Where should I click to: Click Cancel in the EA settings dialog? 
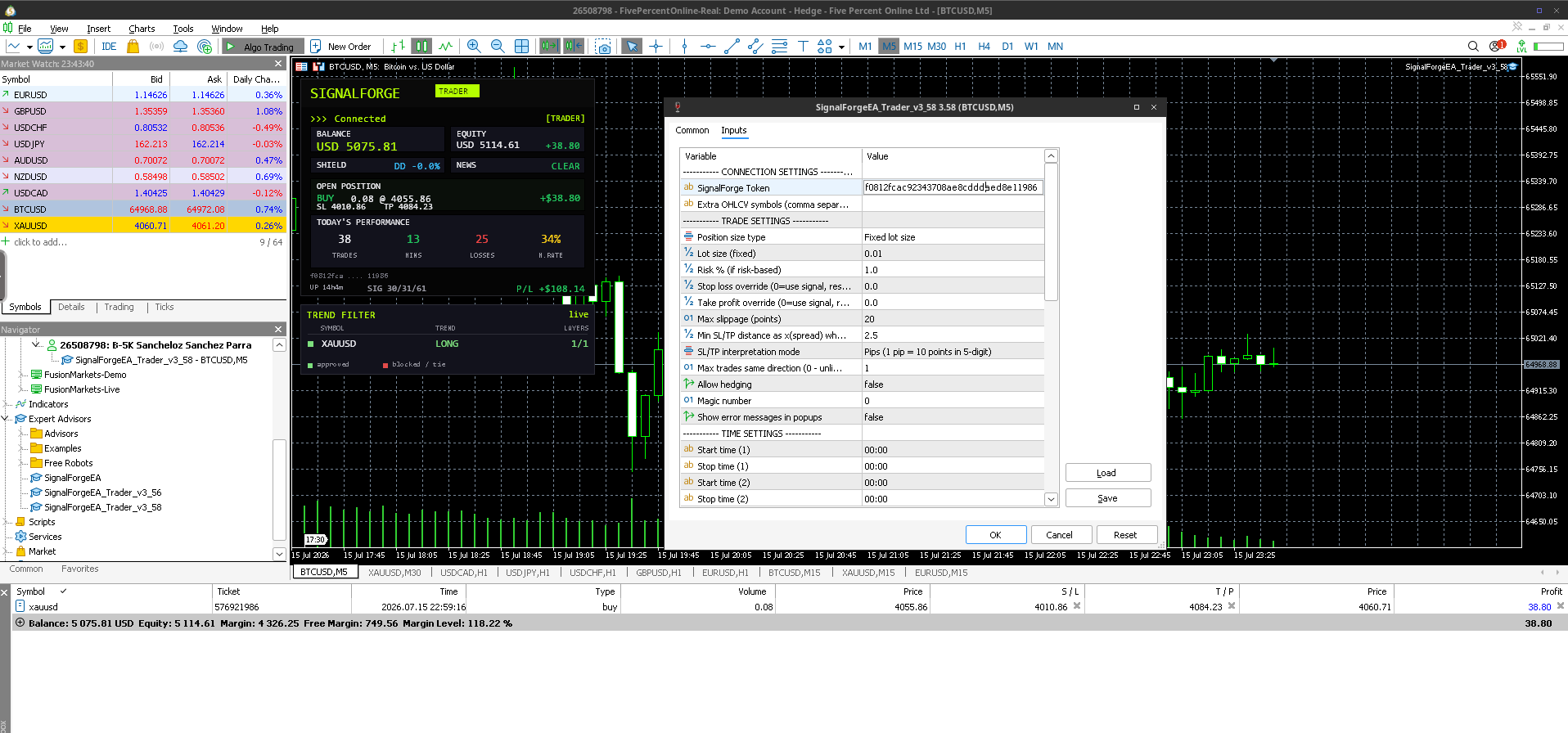pyautogui.click(x=1060, y=535)
